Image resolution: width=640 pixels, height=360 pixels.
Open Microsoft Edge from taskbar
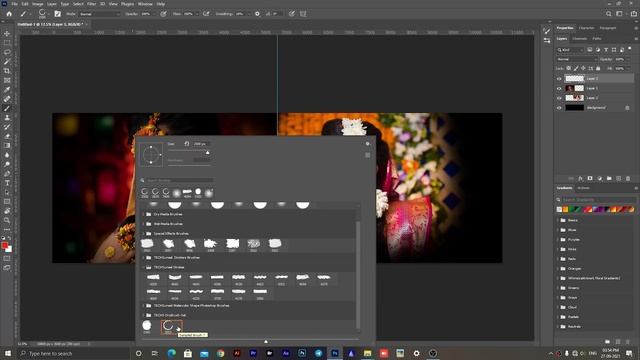click(x=171, y=353)
